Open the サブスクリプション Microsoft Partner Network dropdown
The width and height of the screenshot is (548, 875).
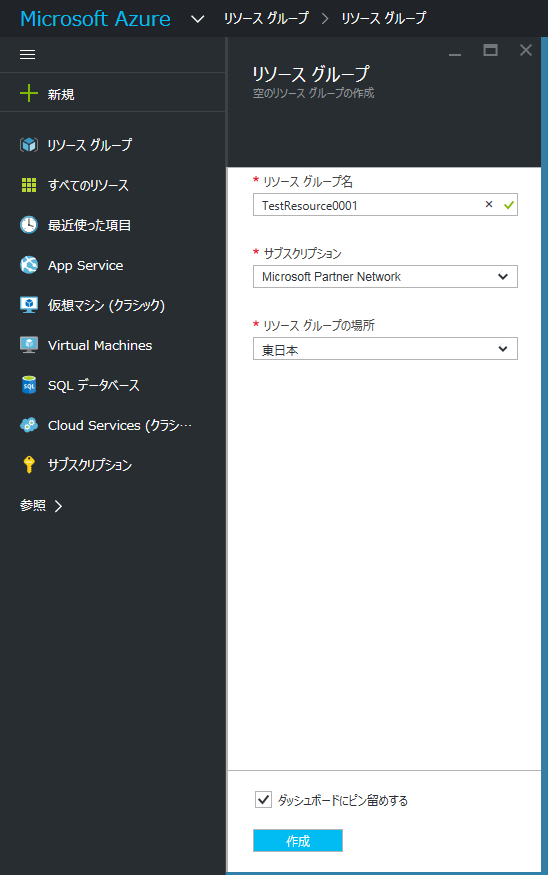(385, 276)
